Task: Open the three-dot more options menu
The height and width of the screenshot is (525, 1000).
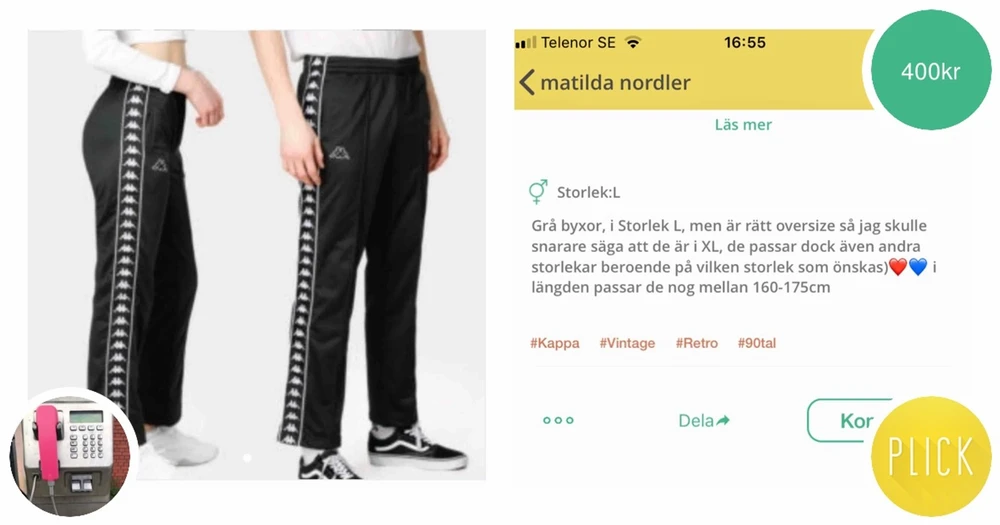Action: [x=558, y=420]
